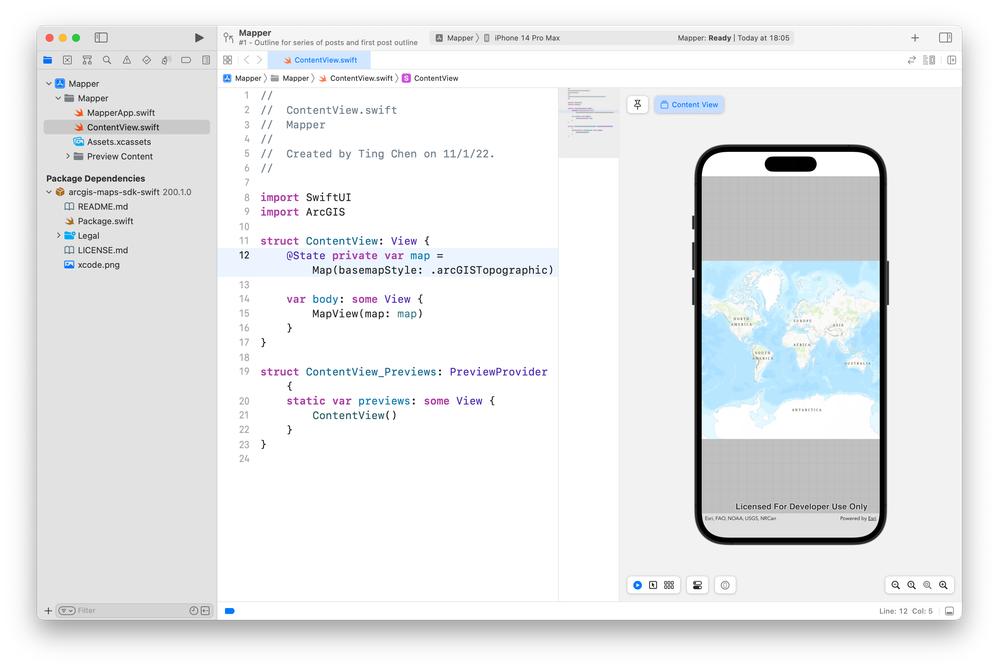Screen dimensions: 999x669
Task: Toggle the navigator sidebar panel
Action: coord(101,38)
